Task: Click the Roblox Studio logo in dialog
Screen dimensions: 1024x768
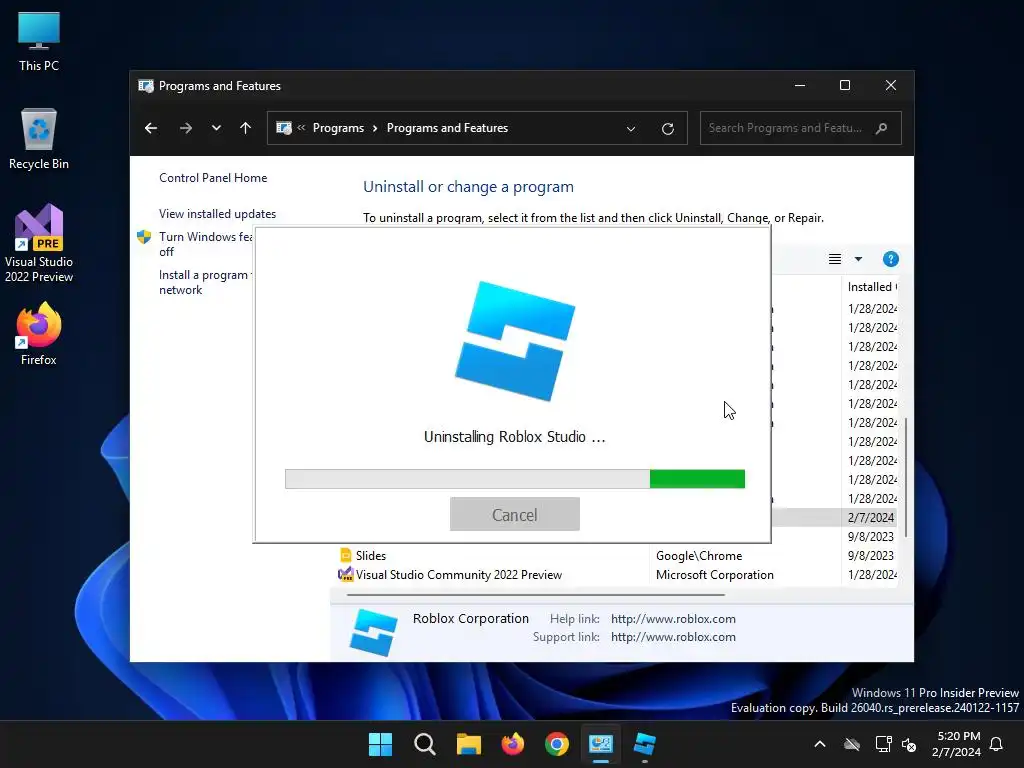Action: tap(515, 341)
